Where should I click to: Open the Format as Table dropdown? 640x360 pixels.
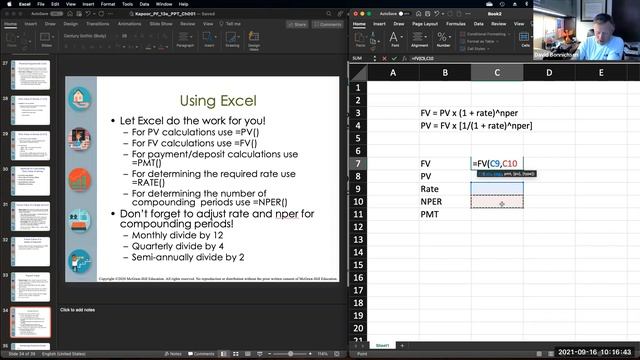[497, 42]
